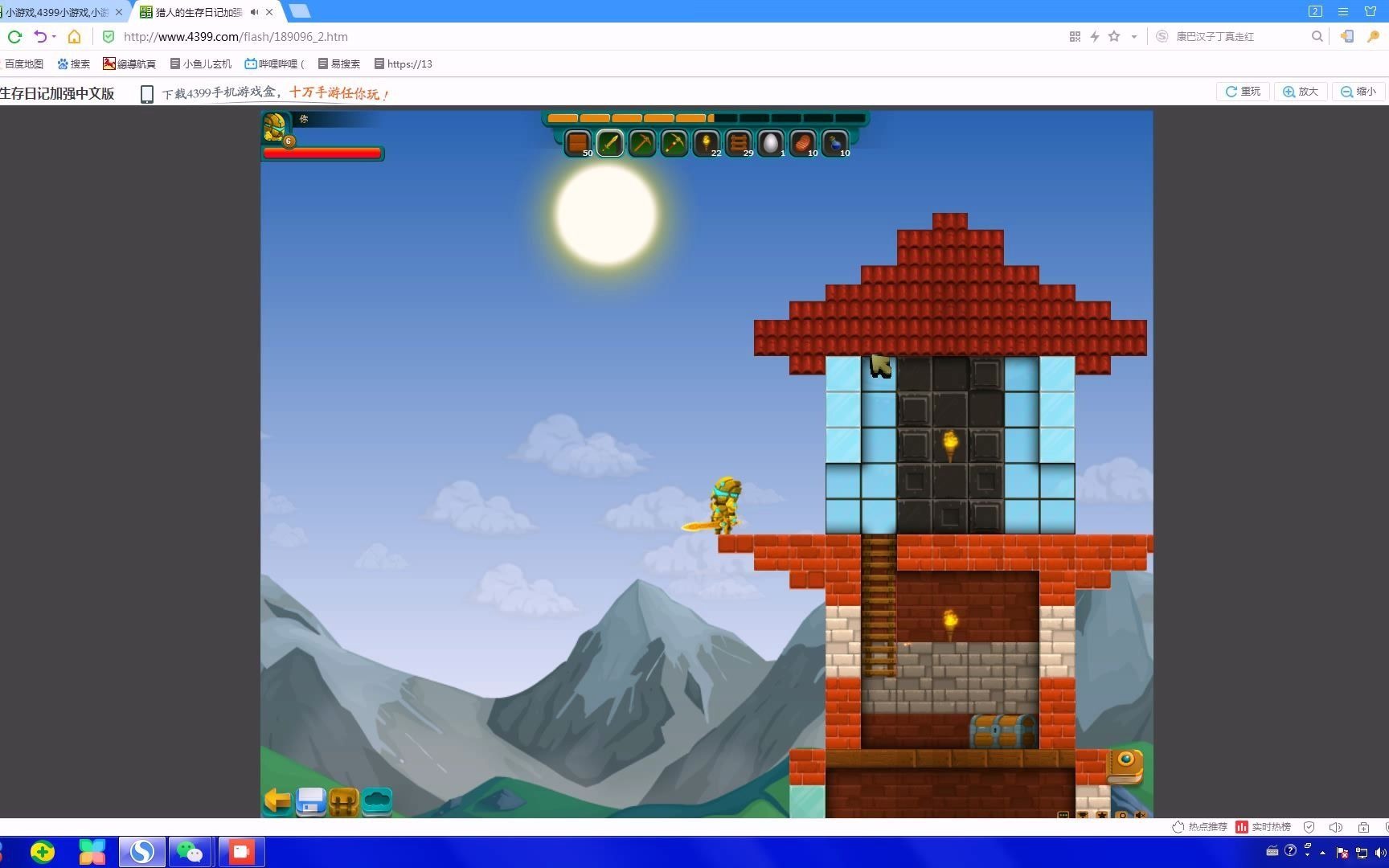Click the yellow back arrow game button
This screenshot has height=868, width=1389.
pos(277,800)
